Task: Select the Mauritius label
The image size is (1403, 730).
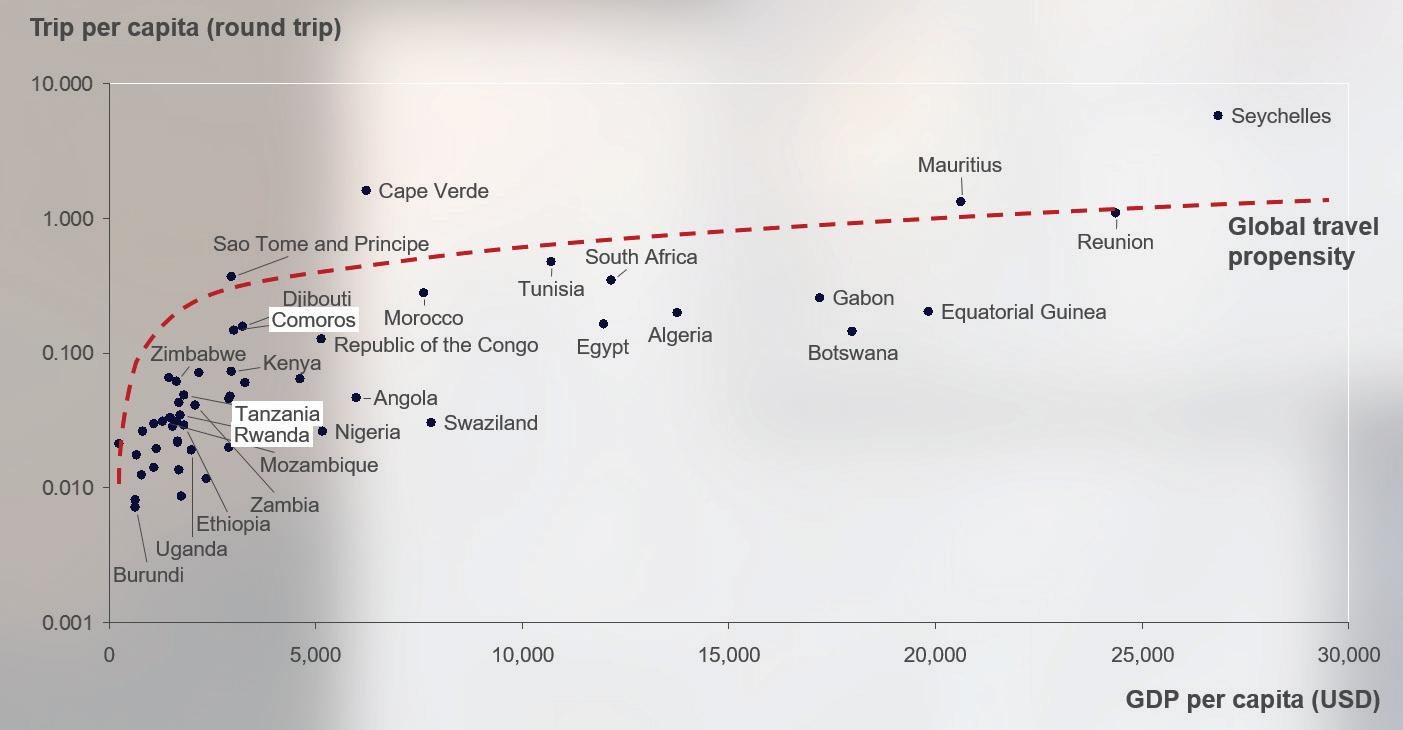Action: (960, 165)
